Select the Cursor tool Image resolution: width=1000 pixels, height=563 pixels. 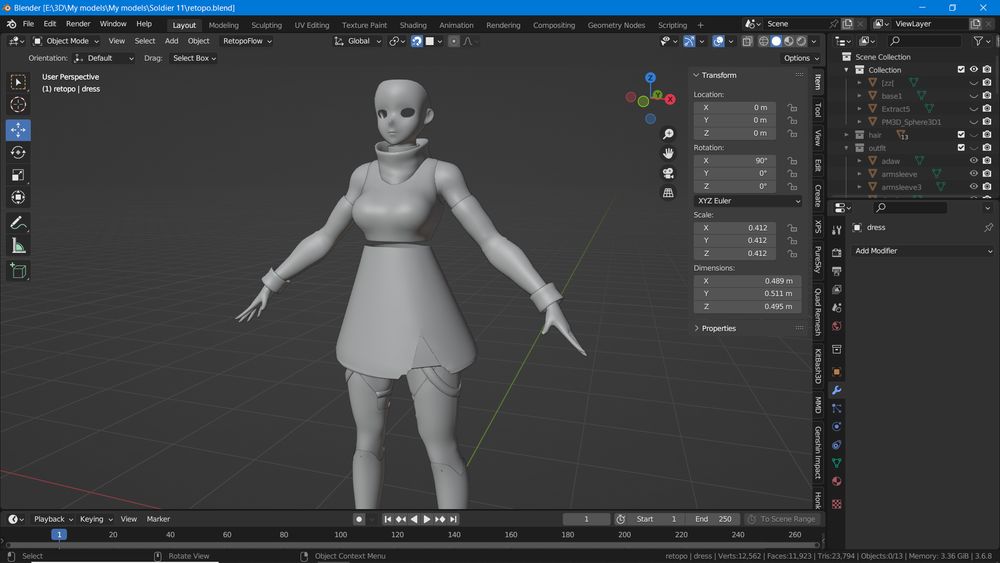[x=18, y=105]
